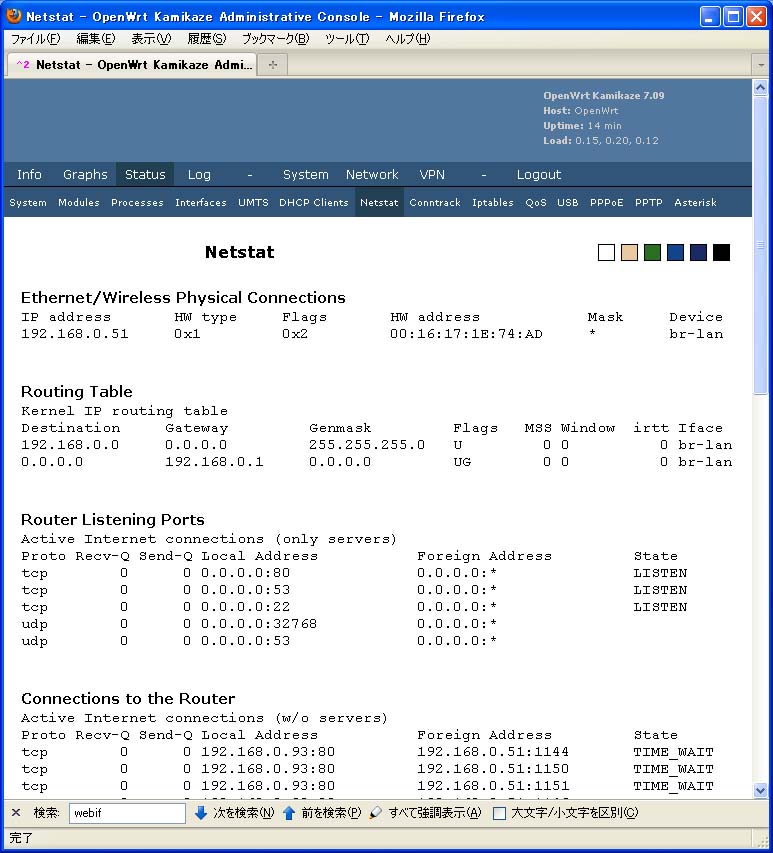The image size is (773, 853).
Task: Open the ツール tools menu
Action: coord(347,39)
